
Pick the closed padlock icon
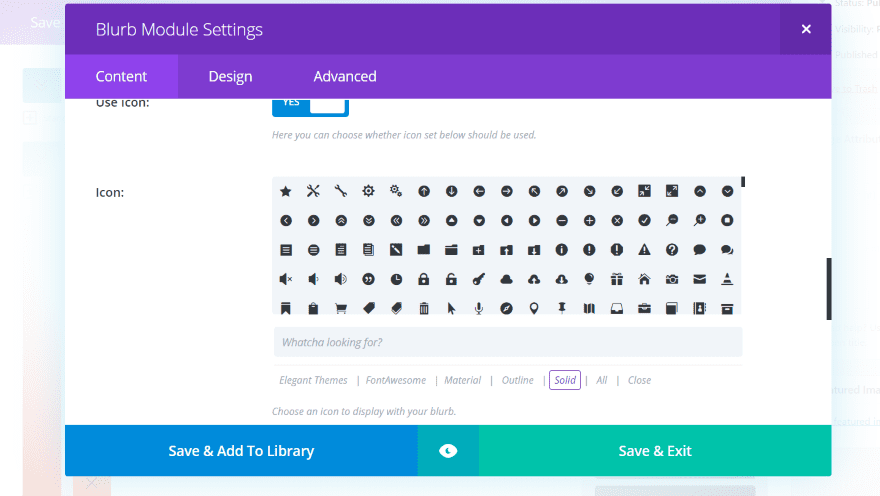424,279
